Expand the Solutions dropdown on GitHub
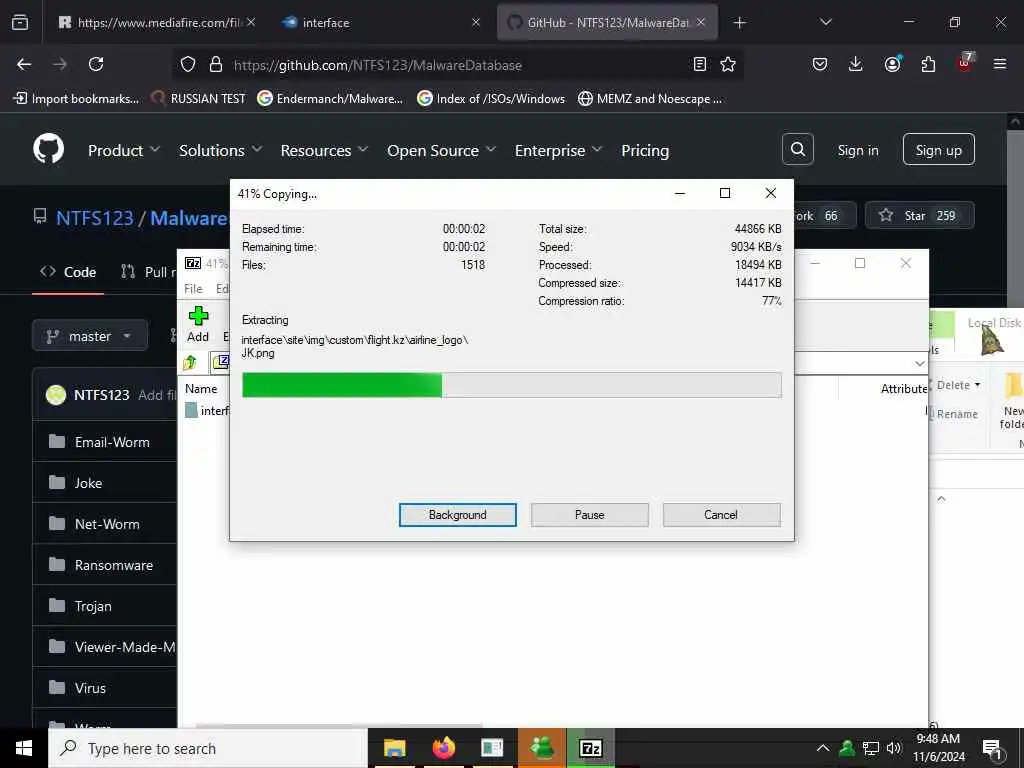This screenshot has height=768, width=1024. click(221, 150)
